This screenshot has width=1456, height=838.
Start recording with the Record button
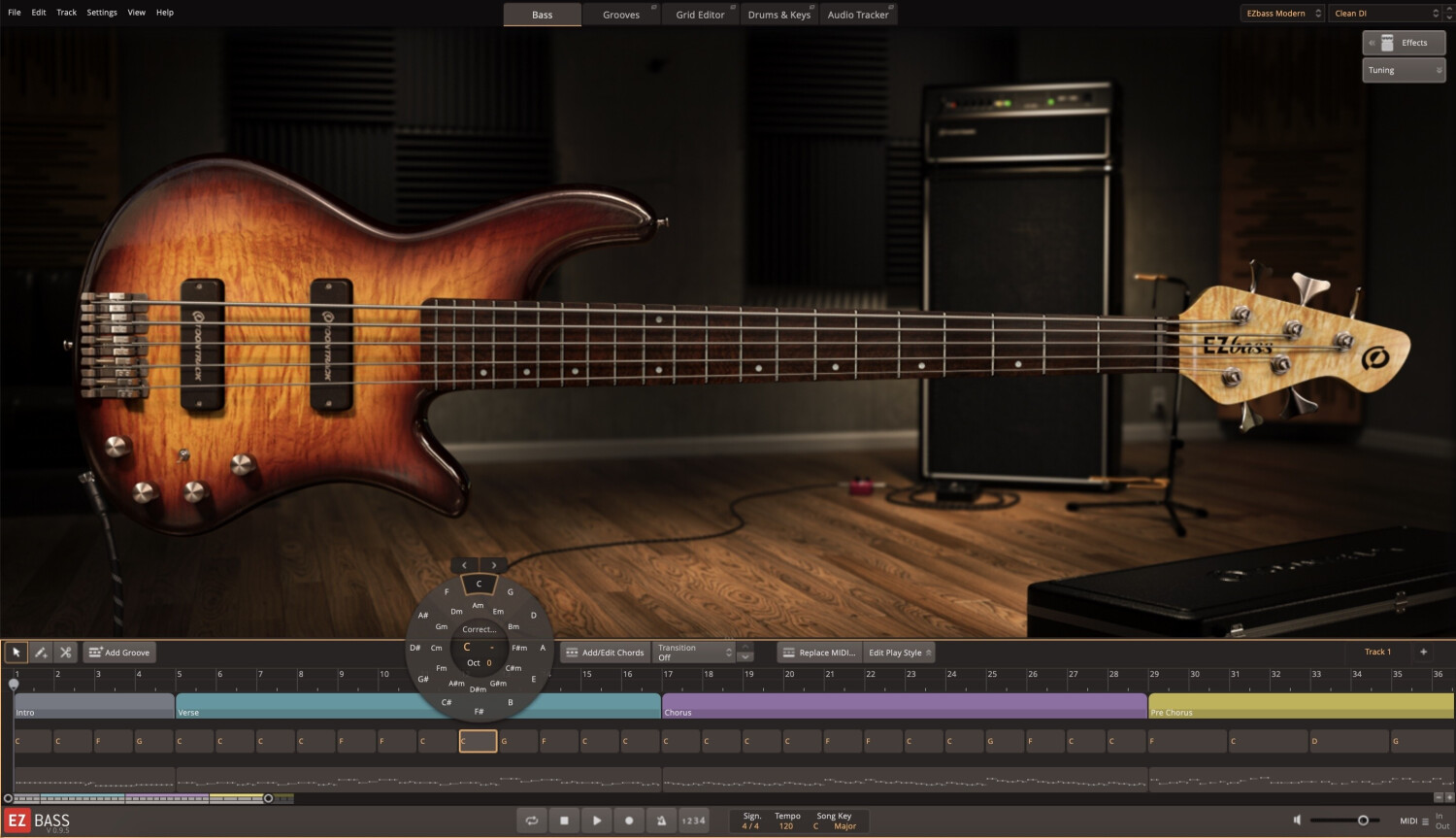point(629,821)
